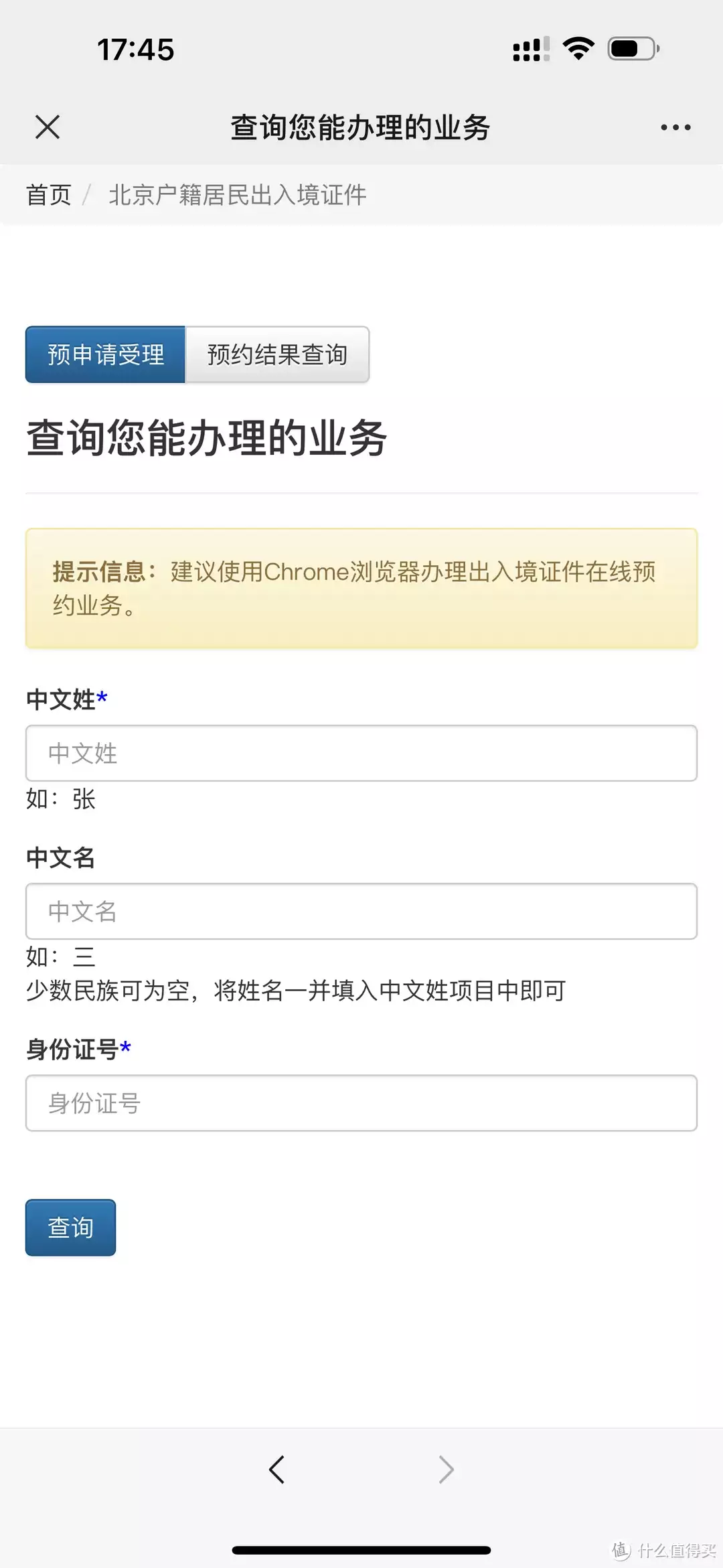Click the 中文姓 input field
Screen dimensions: 723x1568
[x=361, y=753]
